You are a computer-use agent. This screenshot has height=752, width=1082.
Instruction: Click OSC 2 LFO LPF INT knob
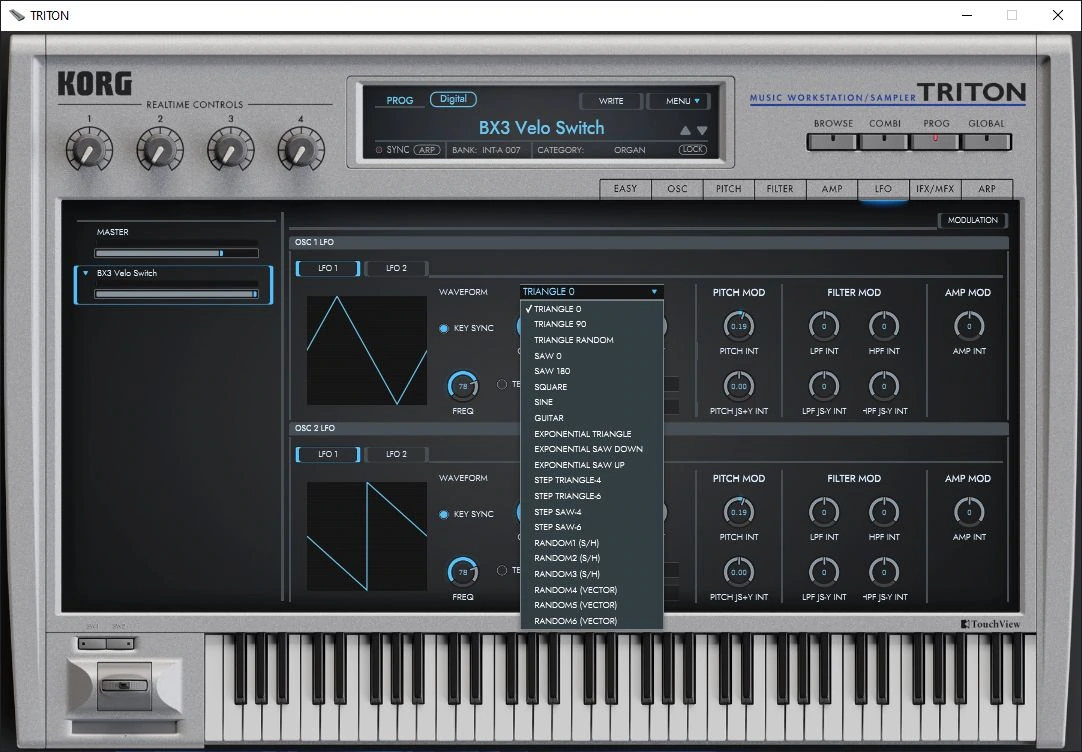[x=824, y=512]
